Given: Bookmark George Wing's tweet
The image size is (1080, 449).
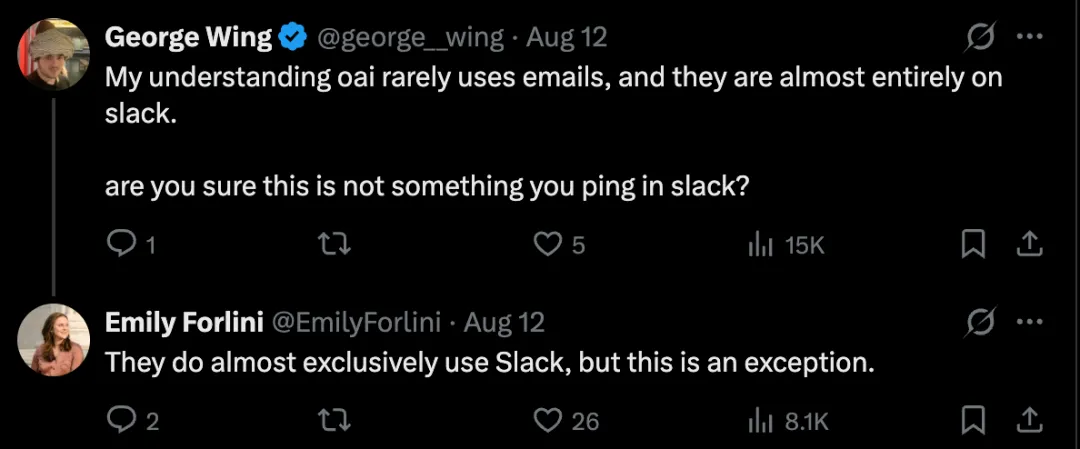Looking at the screenshot, I should coord(972,244).
